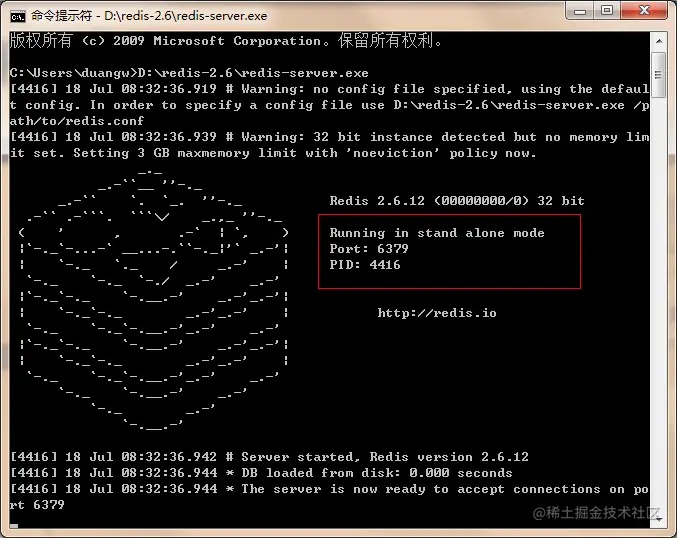The width and height of the screenshot is (677, 538).
Task: Click the 'Port: 6379' line
Action: [x=369, y=249]
